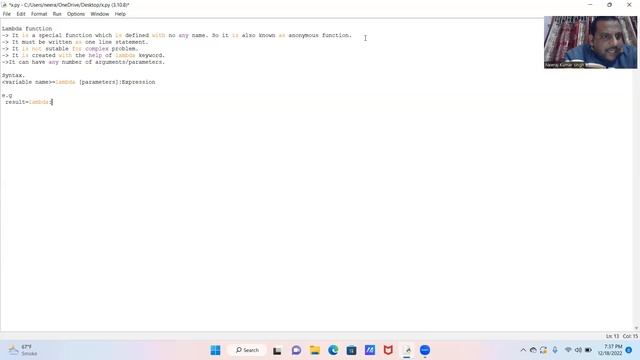Restore down the IDLE editor window
This screenshot has width=640, height=360.
click(609, 5)
